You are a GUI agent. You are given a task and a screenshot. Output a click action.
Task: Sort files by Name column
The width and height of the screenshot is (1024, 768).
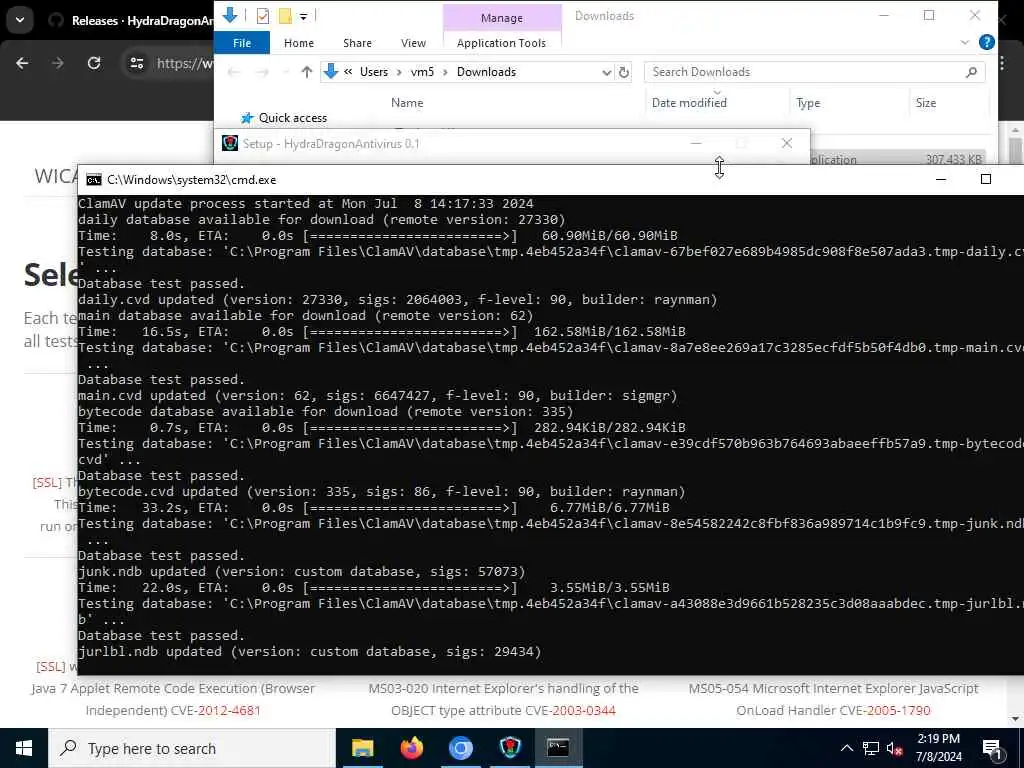407,103
